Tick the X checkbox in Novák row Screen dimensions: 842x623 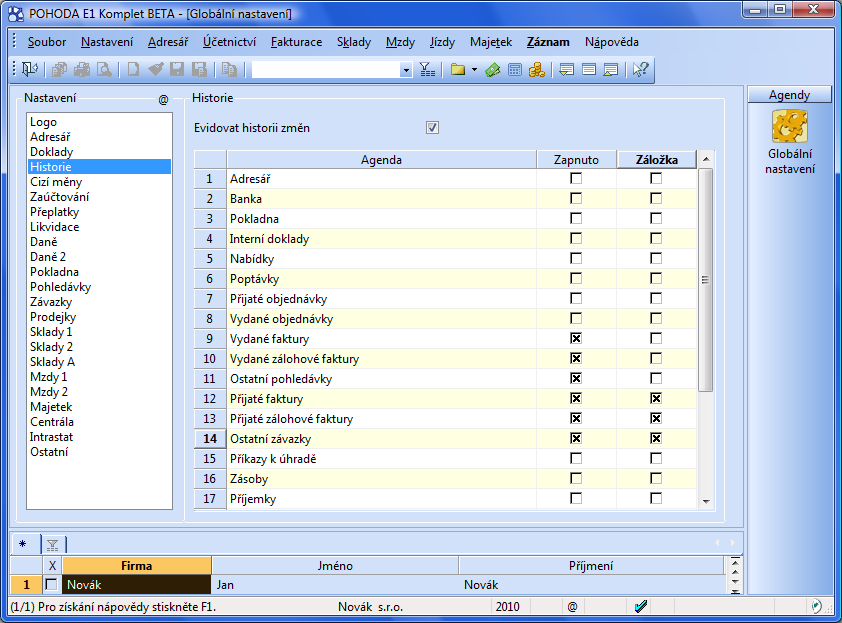pyautogui.click(x=52, y=584)
